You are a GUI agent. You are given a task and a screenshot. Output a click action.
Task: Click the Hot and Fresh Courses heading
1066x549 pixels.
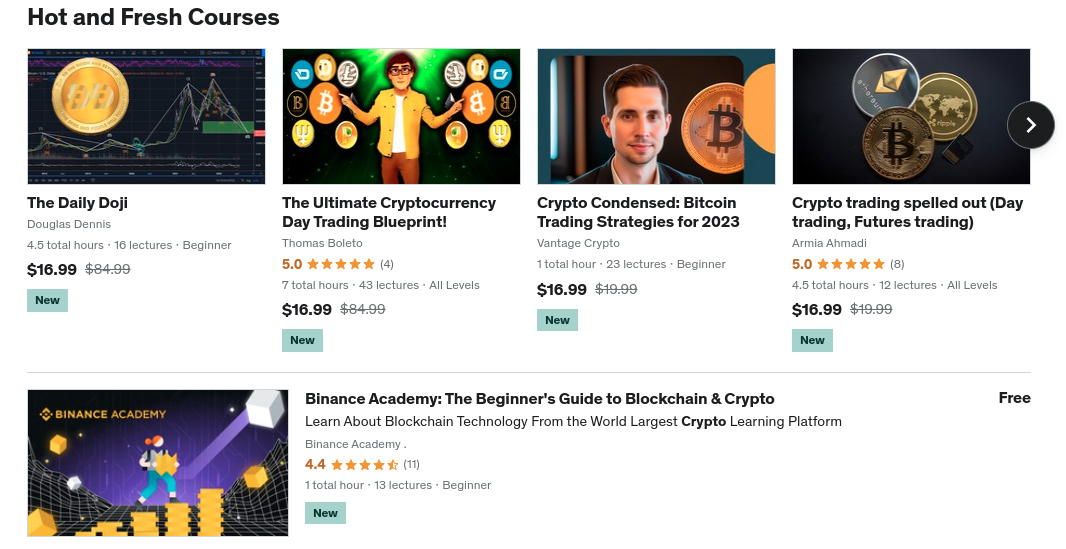pyautogui.click(x=153, y=17)
